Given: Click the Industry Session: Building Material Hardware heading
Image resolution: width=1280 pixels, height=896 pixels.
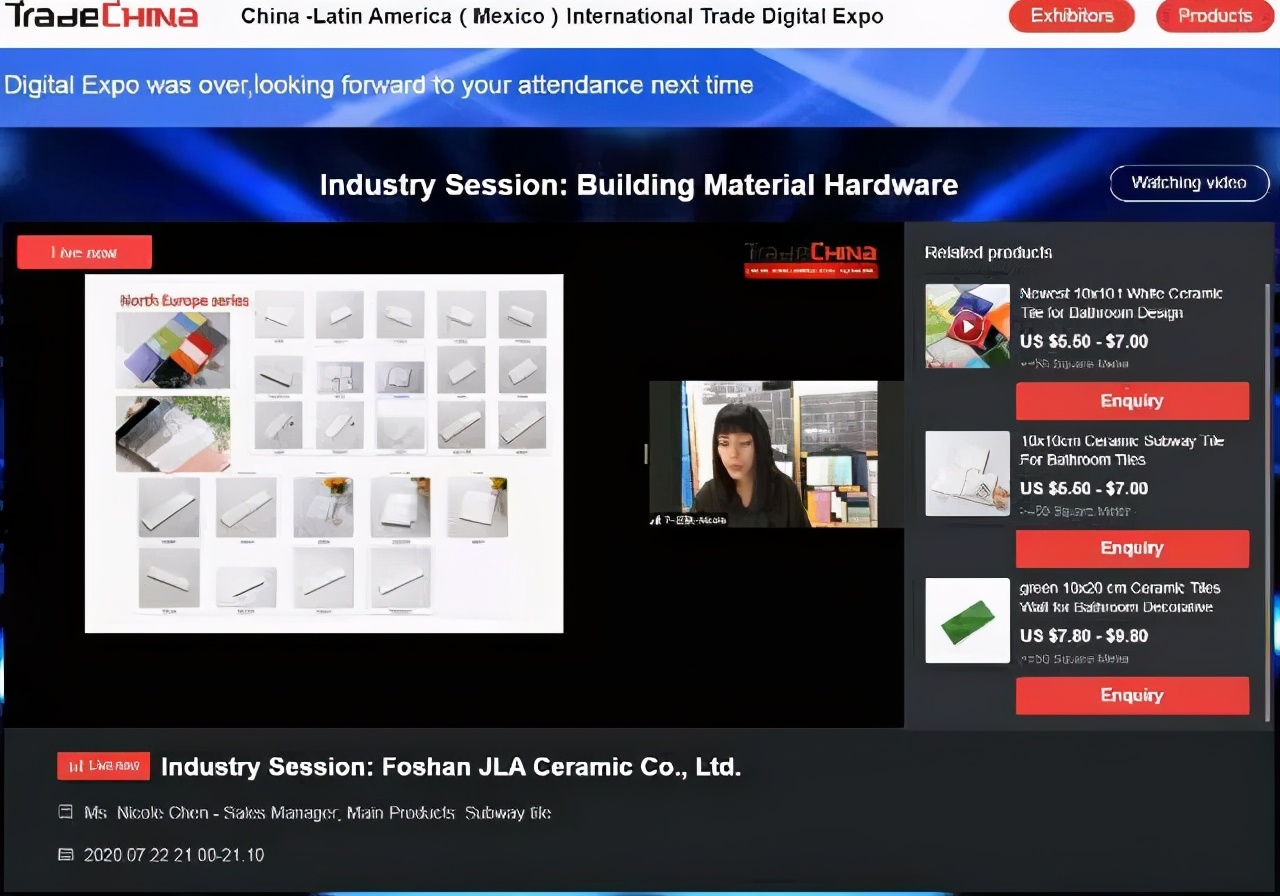Looking at the screenshot, I should tap(639, 185).
